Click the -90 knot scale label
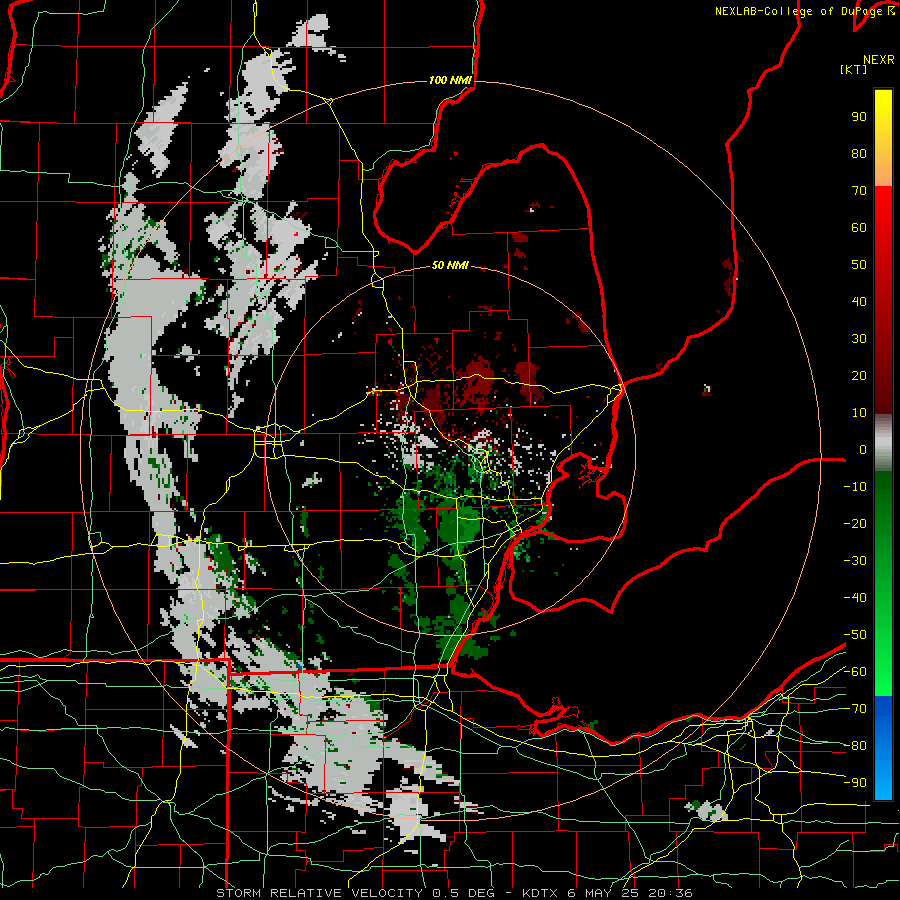Screen dimensions: 900x900 (x=855, y=783)
